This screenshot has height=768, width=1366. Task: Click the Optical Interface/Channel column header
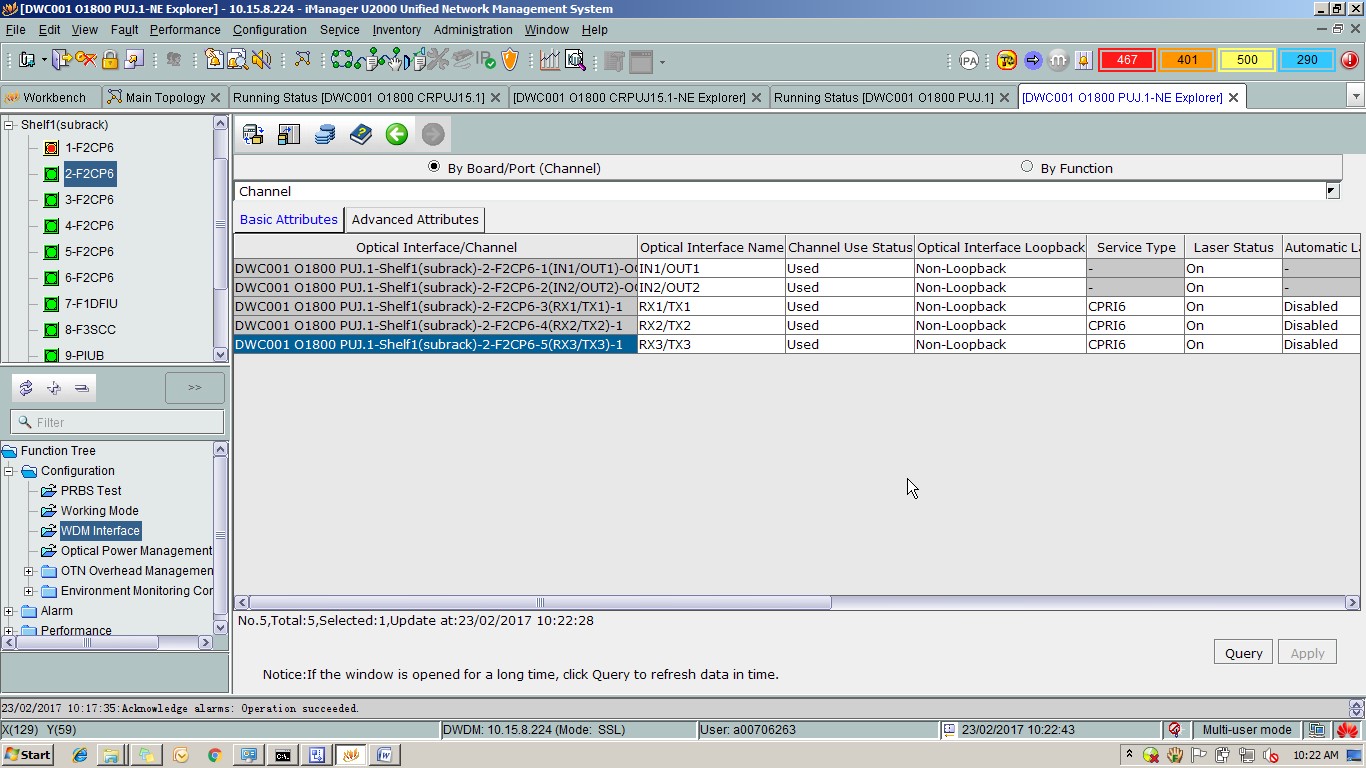(436, 247)
